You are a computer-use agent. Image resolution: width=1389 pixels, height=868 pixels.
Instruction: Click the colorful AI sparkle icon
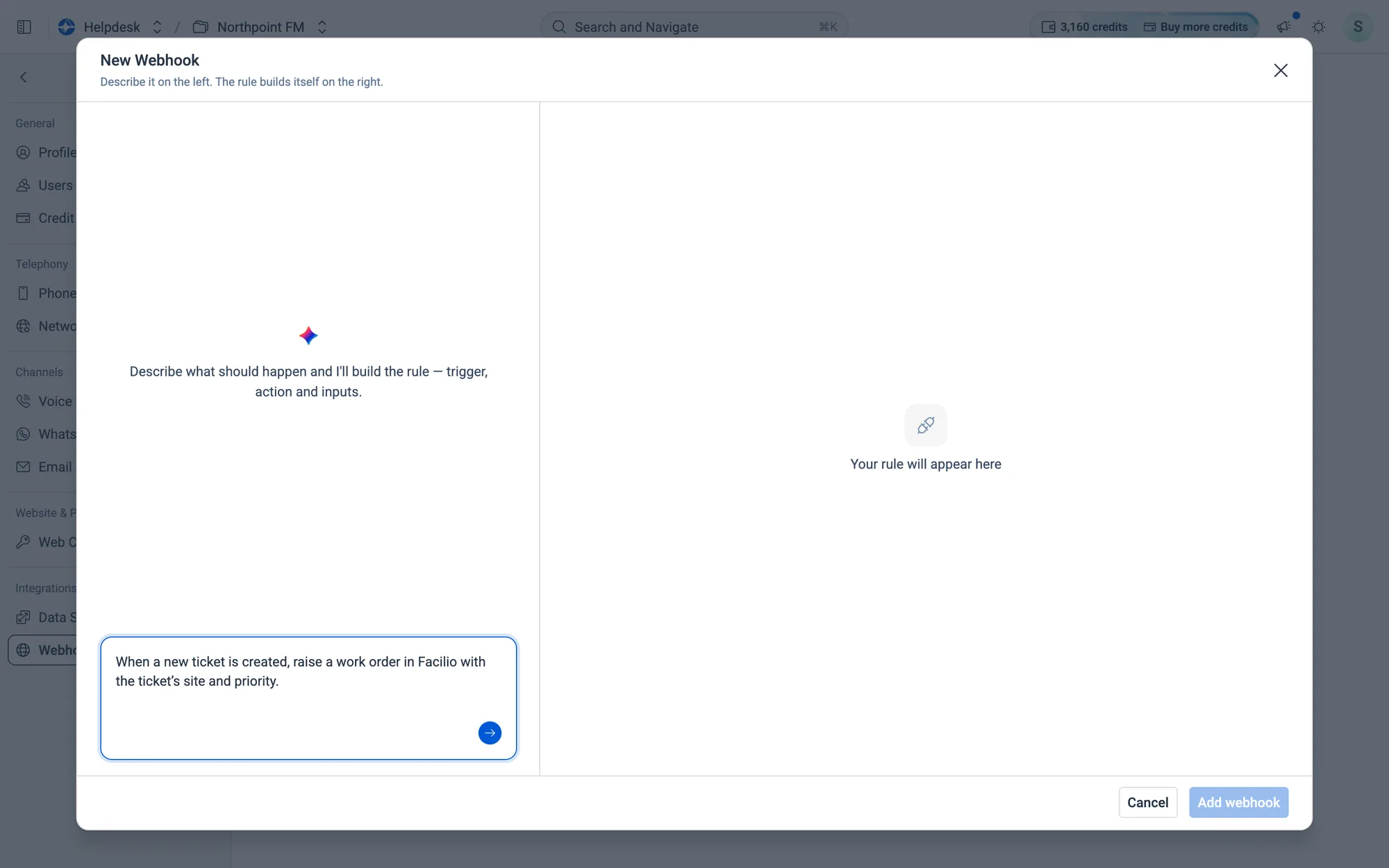point(308,336)
